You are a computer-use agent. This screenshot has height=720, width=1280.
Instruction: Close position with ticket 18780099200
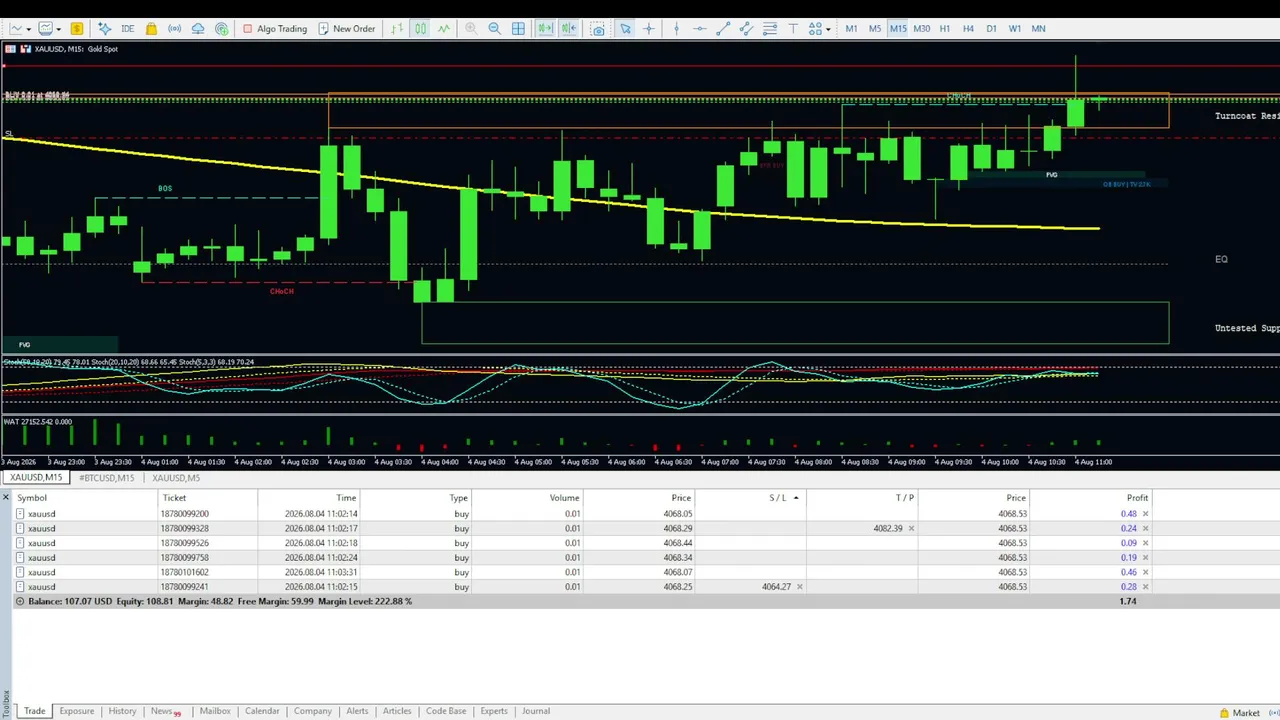(x=1145, y=514)
